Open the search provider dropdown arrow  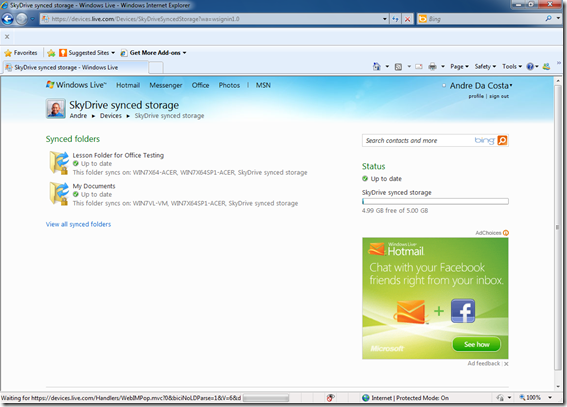coord(559,18)
